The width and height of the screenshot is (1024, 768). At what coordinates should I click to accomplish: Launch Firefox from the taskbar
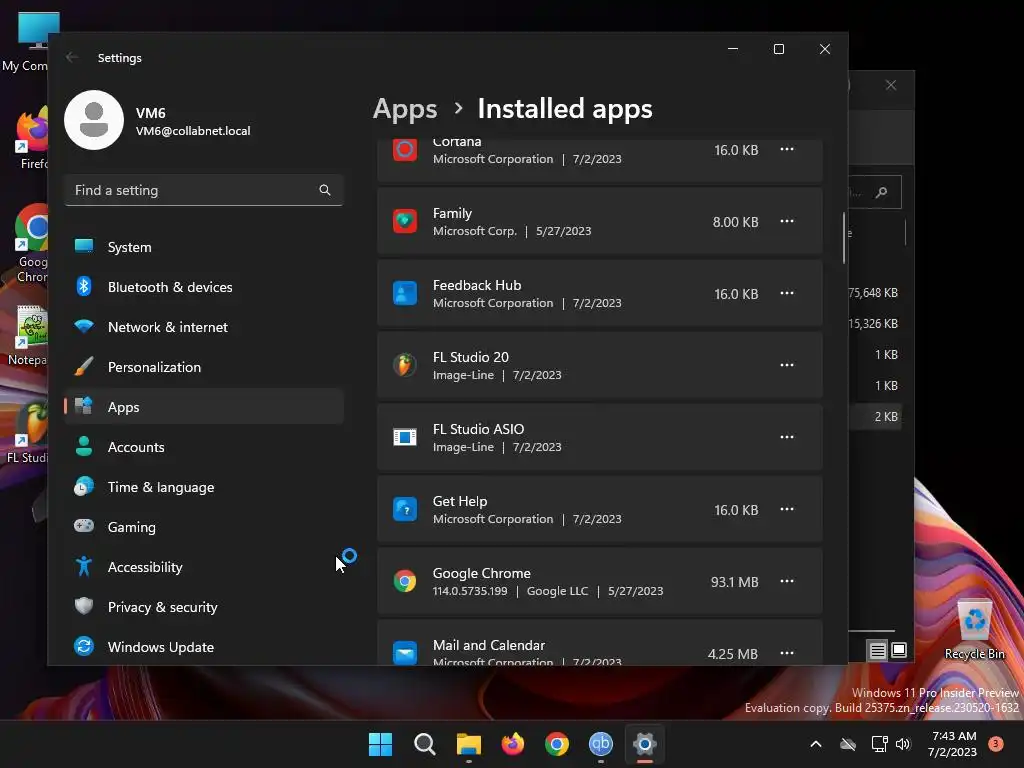click(513, 744)
